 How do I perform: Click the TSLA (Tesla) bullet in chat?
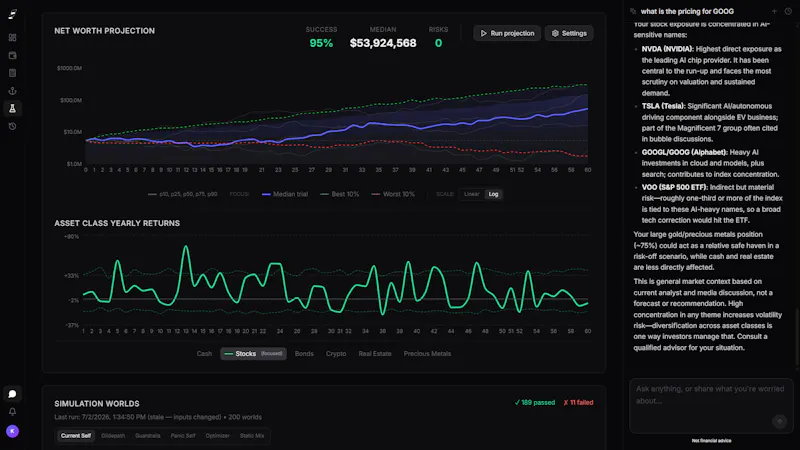click(x=711, y=122)
